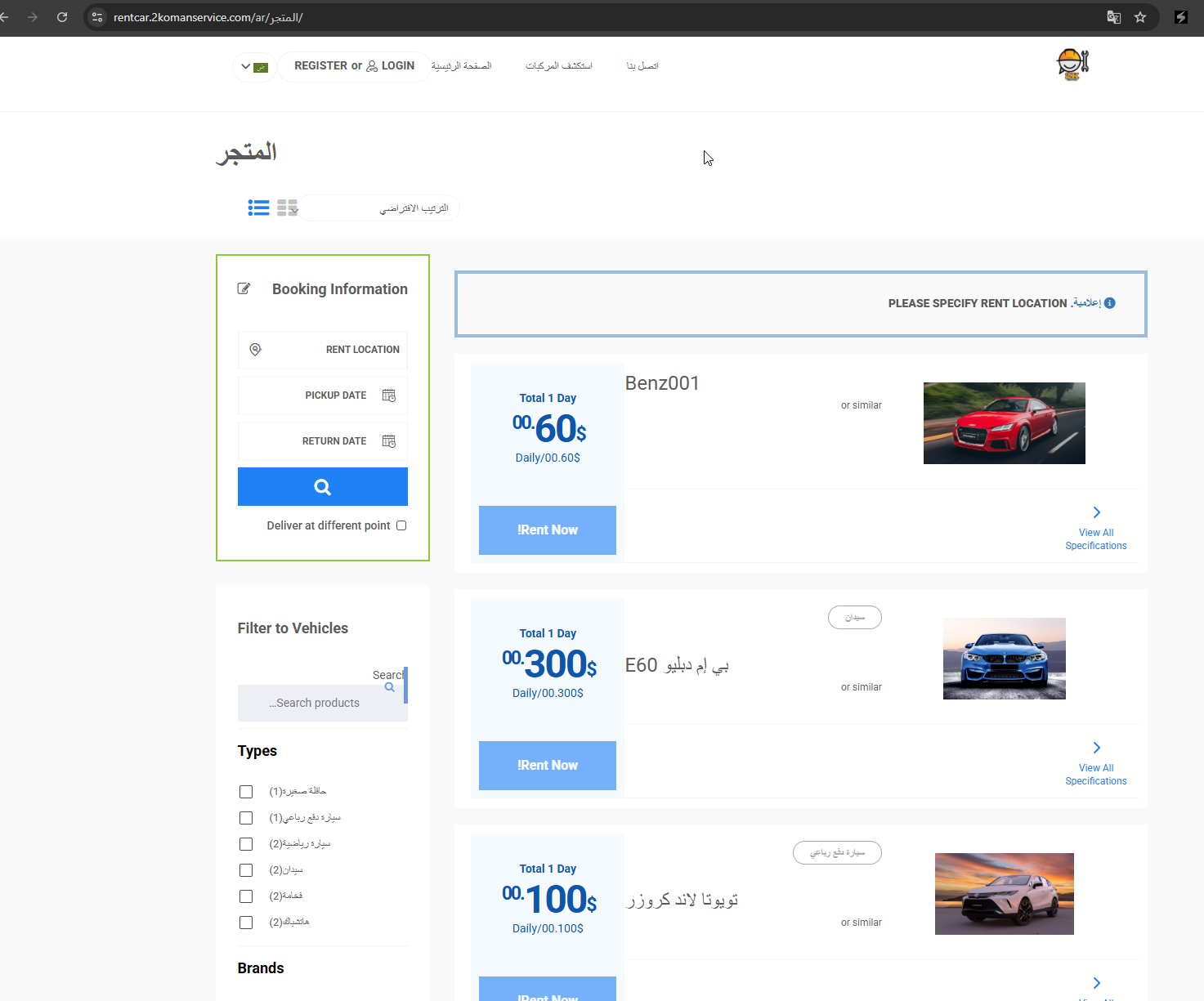Bookmark this page with the star icon

[1140, 17]
